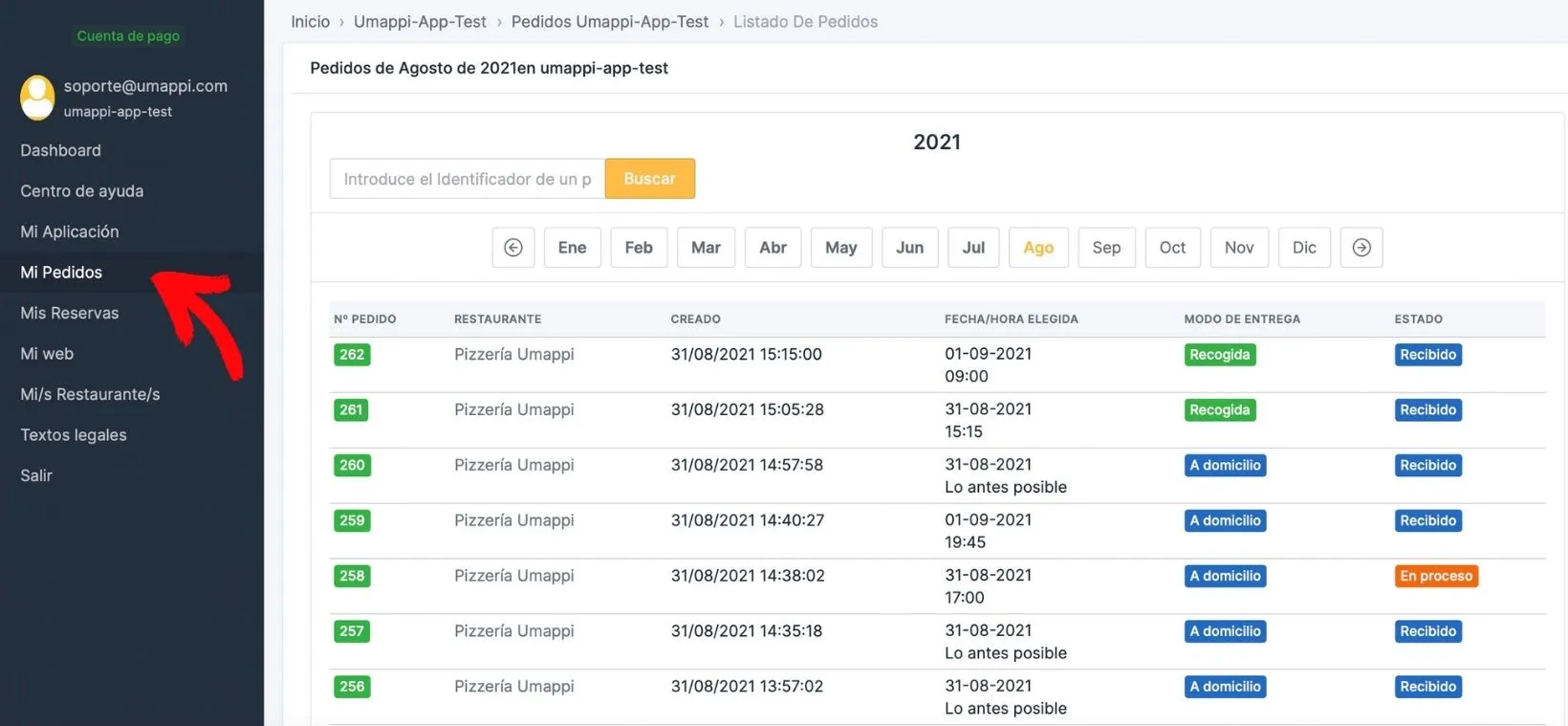This screenshot has height=726, width=1568.
Task: Open Pedidos Umappi-App-Test breadcrumb link
Action: click(610, 22)
